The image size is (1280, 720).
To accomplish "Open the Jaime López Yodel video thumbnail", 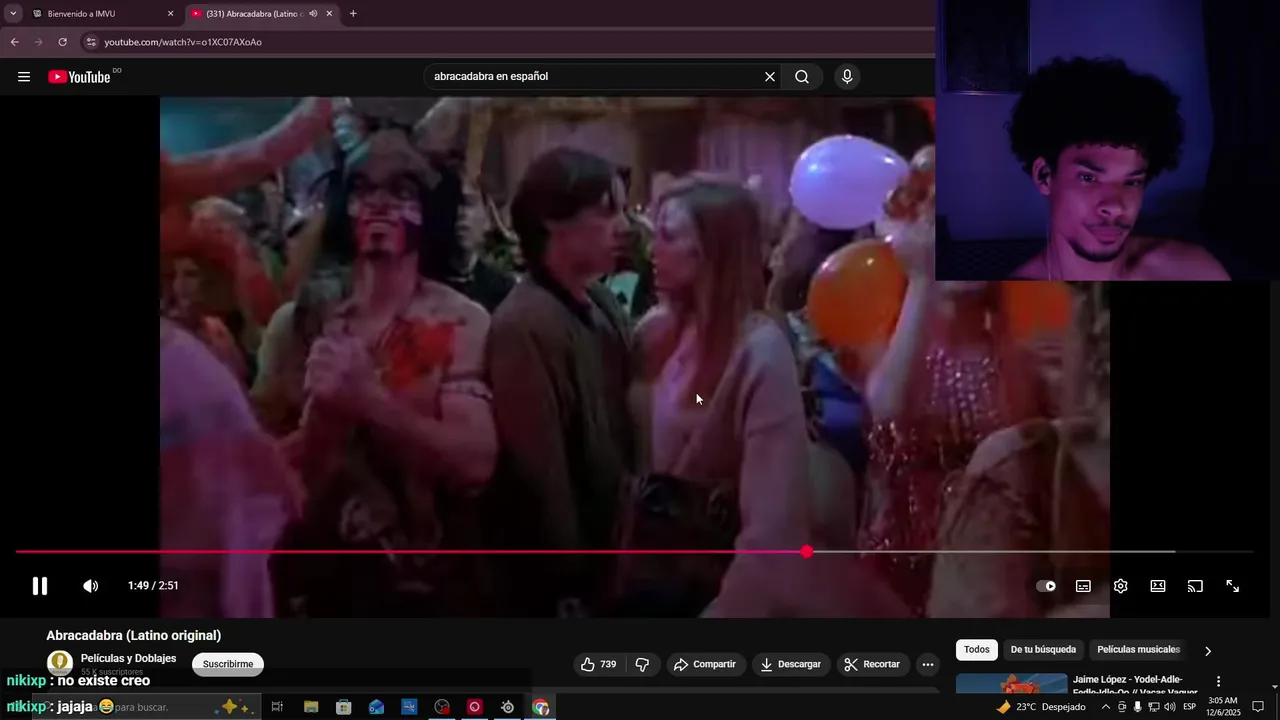I will pos(1012,685).
